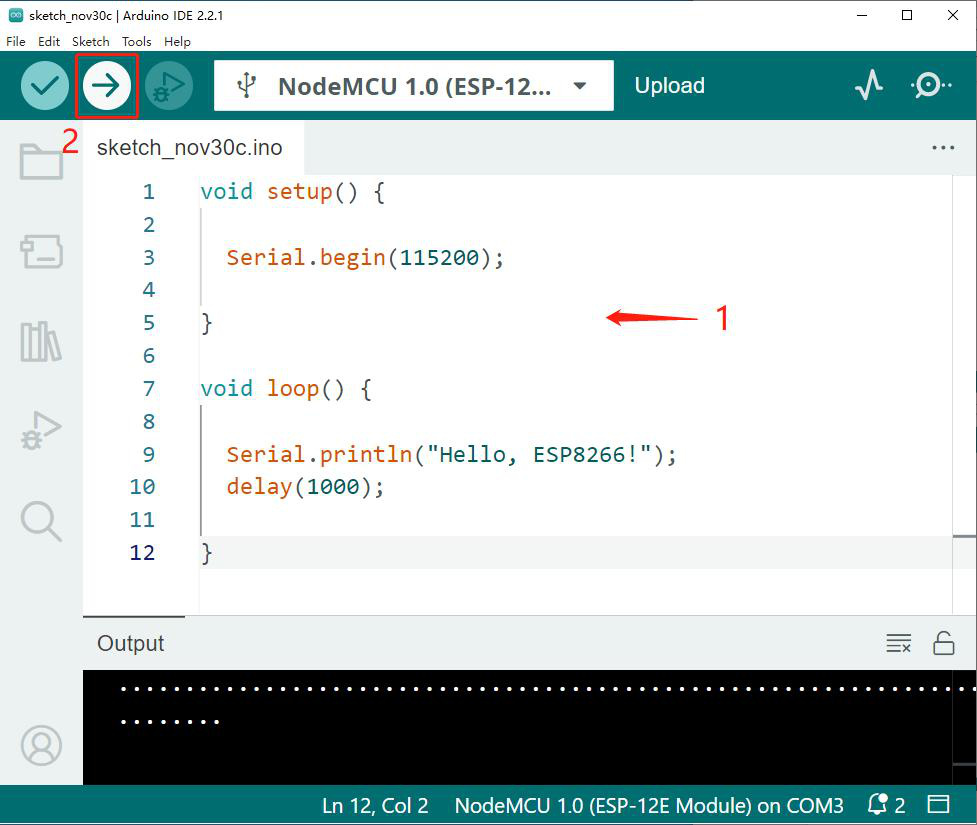Click the "Hello, ESP8266!" string in code

[x=539, y=454]
